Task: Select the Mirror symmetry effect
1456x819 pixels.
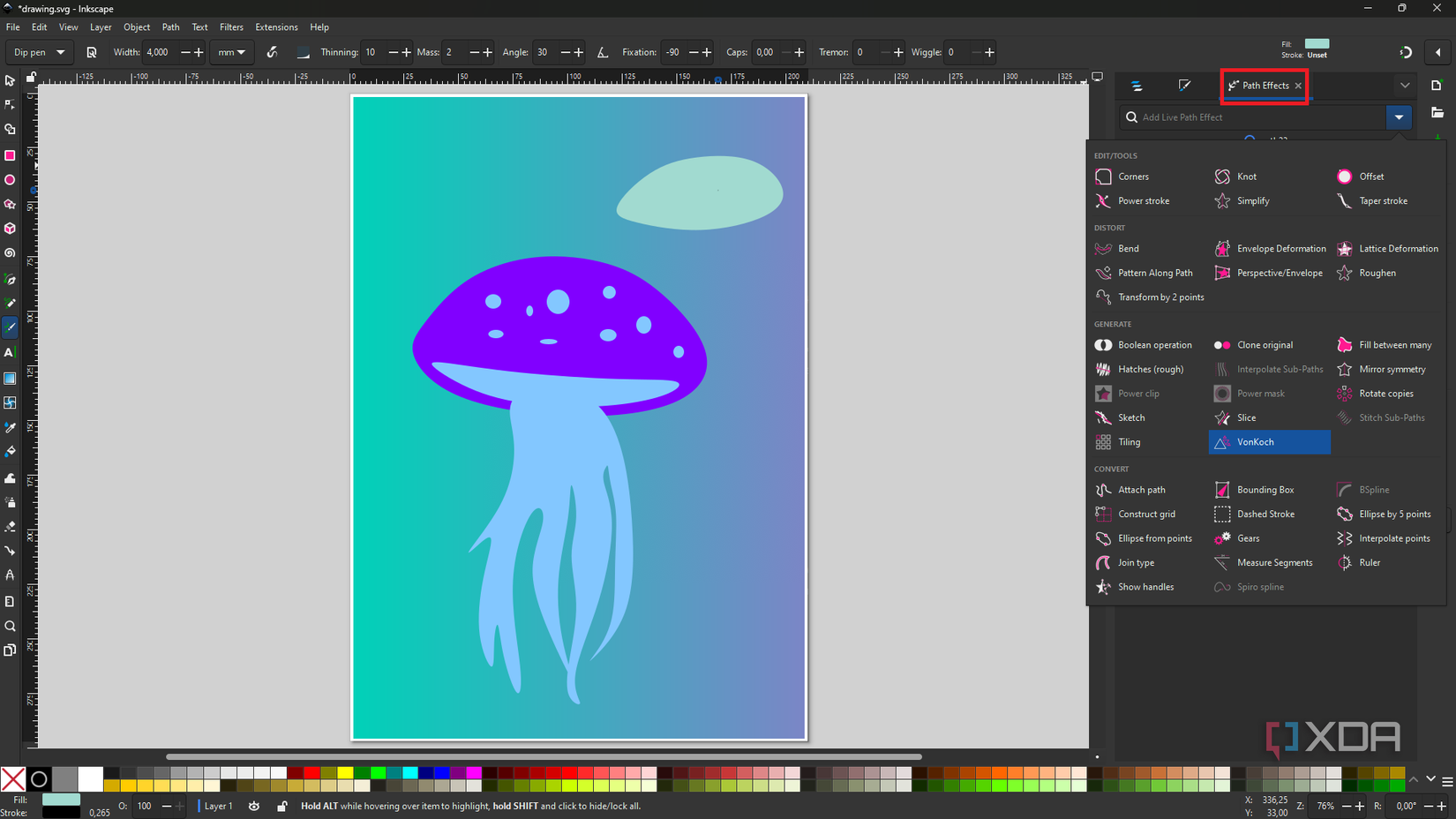Action: pyautogui.click(x=1393, y=369)
